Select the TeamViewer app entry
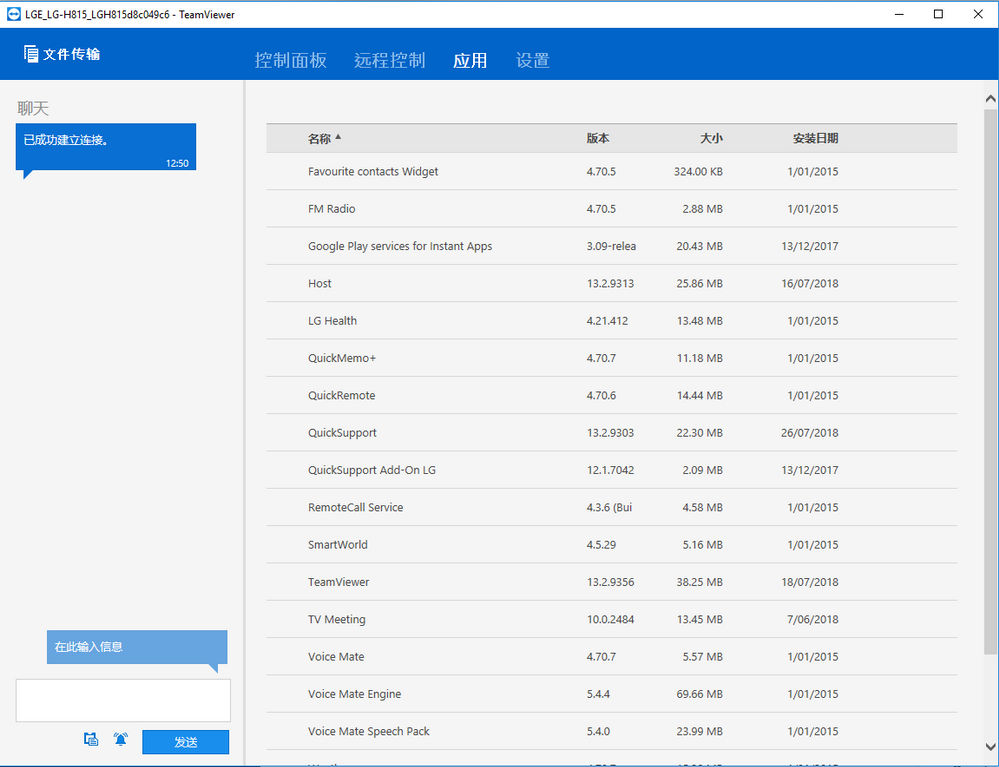Screen dimensions: 999x767 tap(612, 582)
